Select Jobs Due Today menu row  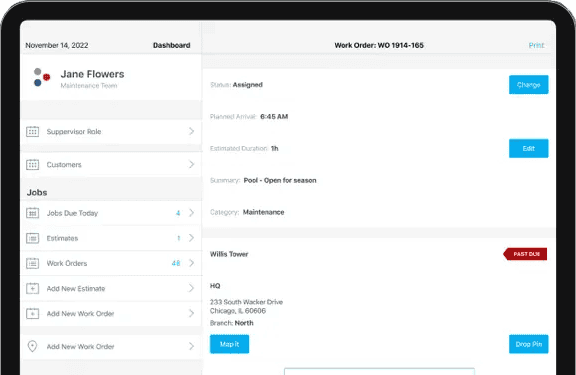pyautogui.click(x=111, y=213)
